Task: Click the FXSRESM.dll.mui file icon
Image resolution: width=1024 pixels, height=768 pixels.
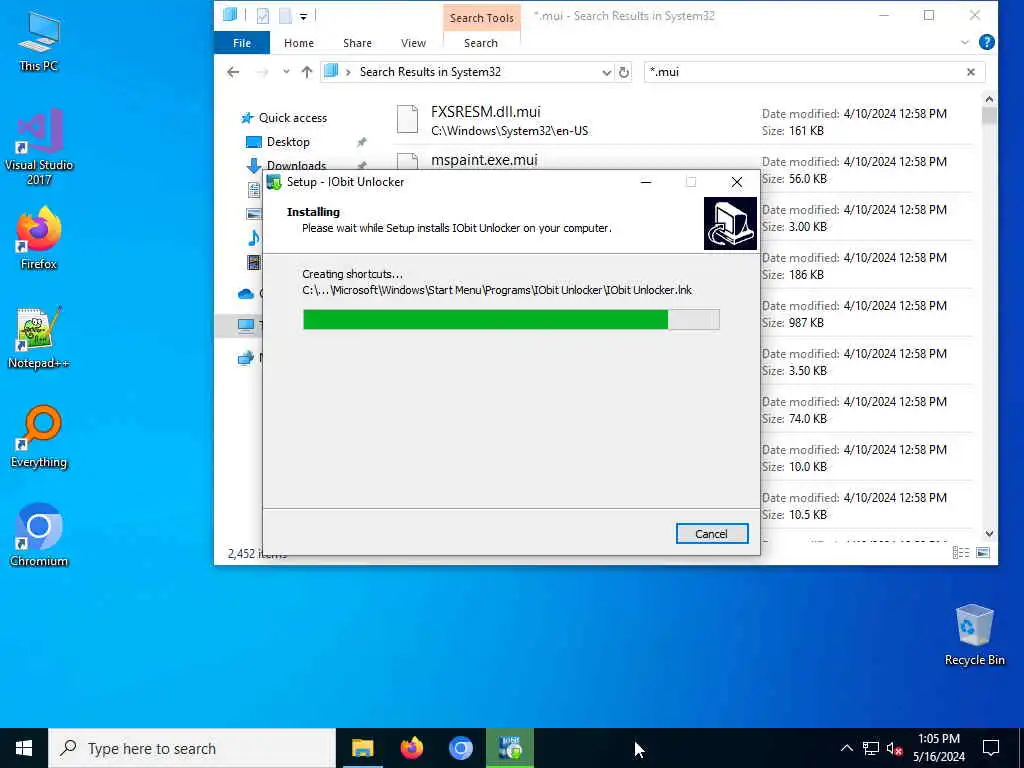Action: click(408, 119)
